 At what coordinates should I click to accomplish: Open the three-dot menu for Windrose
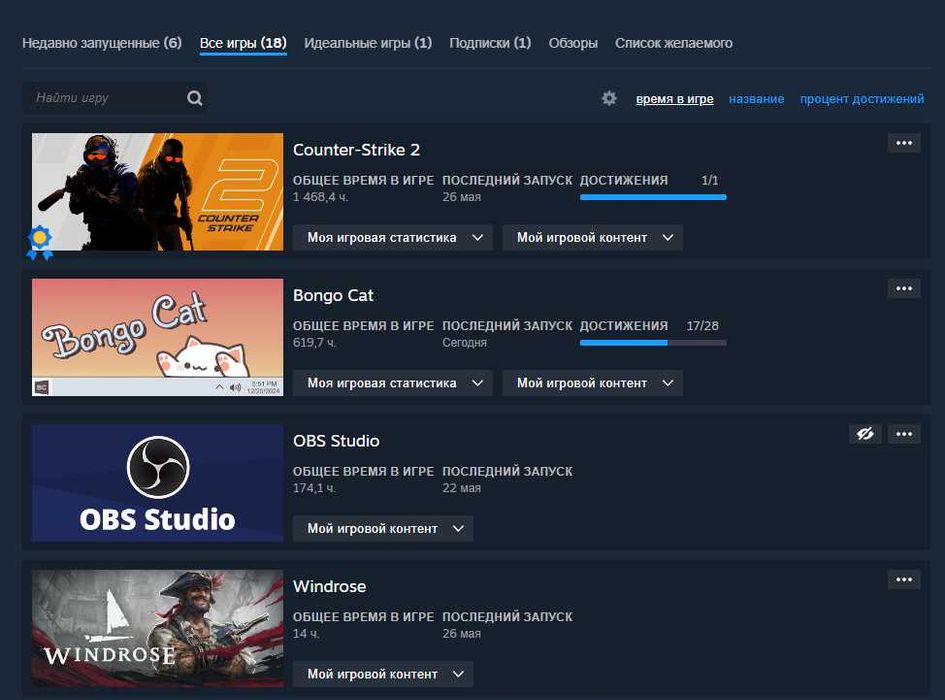903,579
